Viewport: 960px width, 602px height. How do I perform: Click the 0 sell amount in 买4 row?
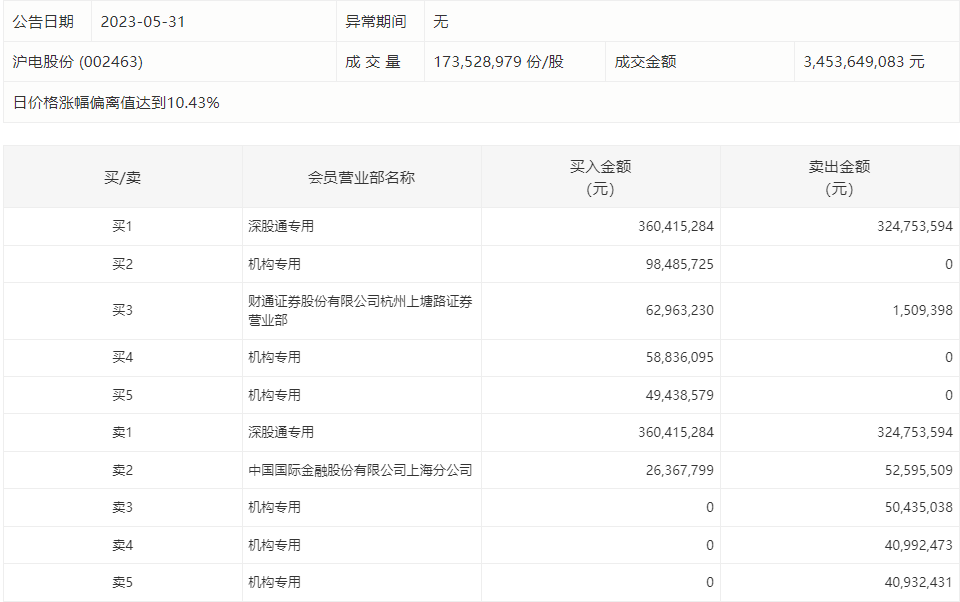[x=949, y=358]
